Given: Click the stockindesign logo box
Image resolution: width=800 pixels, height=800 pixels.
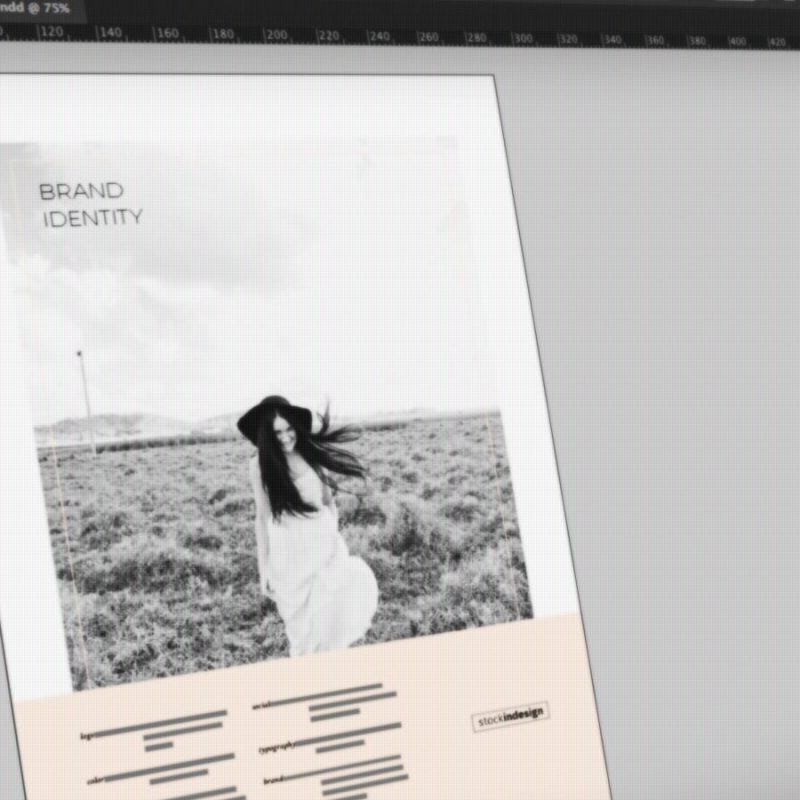Looking at the screenshot, I should (x=510, y=716).
